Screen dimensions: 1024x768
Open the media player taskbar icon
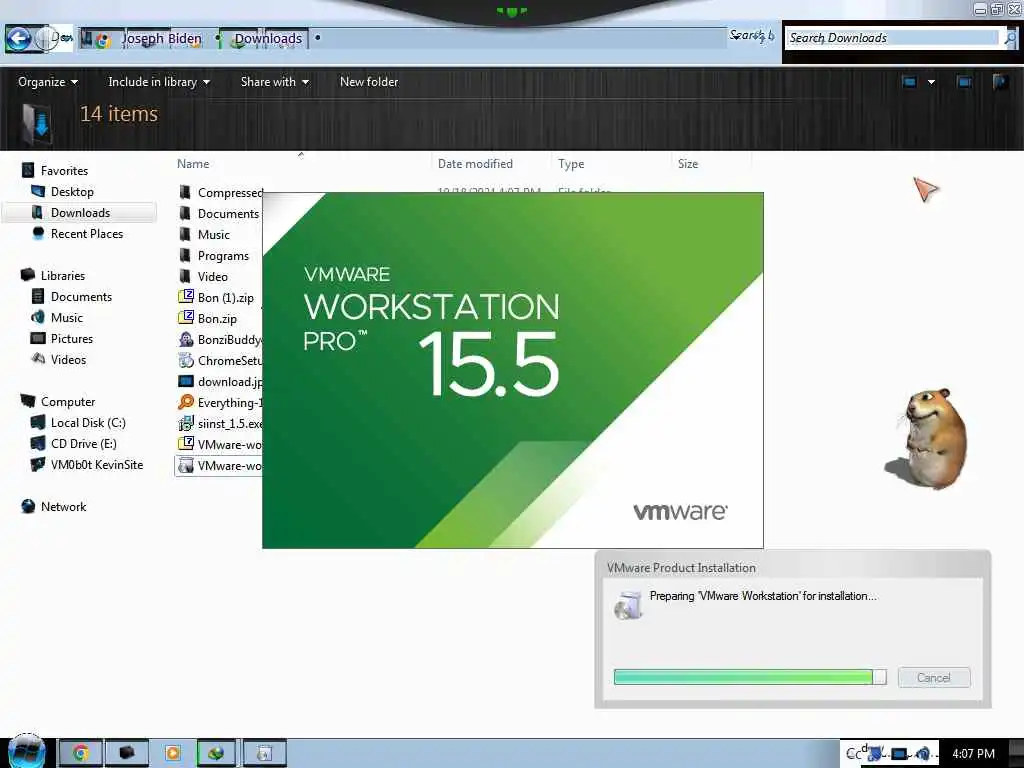click(172, 753)
